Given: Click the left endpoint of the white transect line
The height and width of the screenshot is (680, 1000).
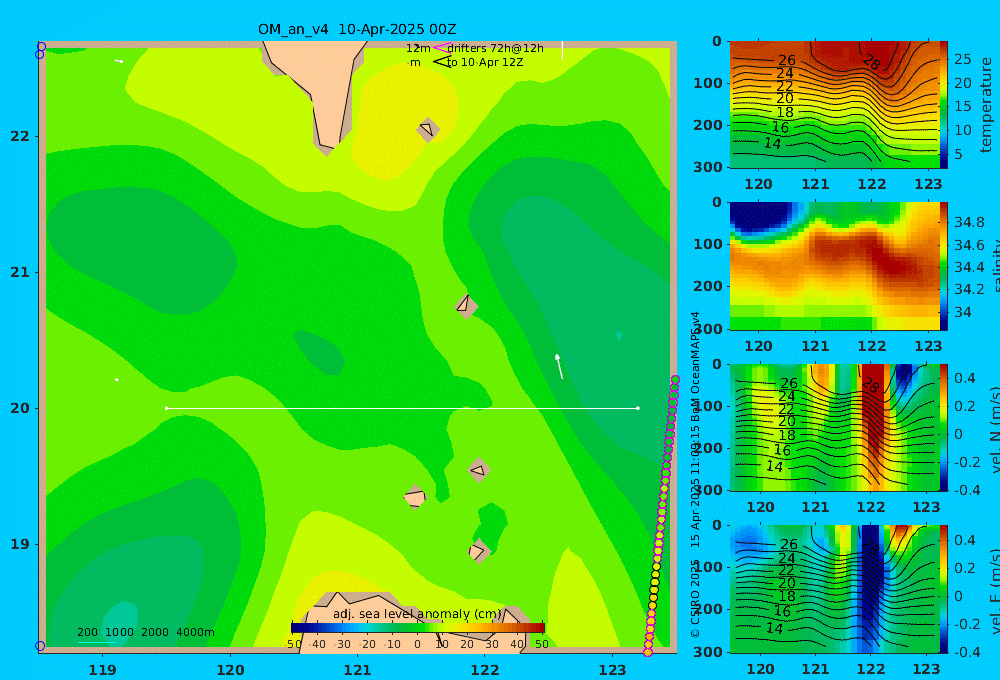Looking at the screenshot, I should click(x=166, y=408).
